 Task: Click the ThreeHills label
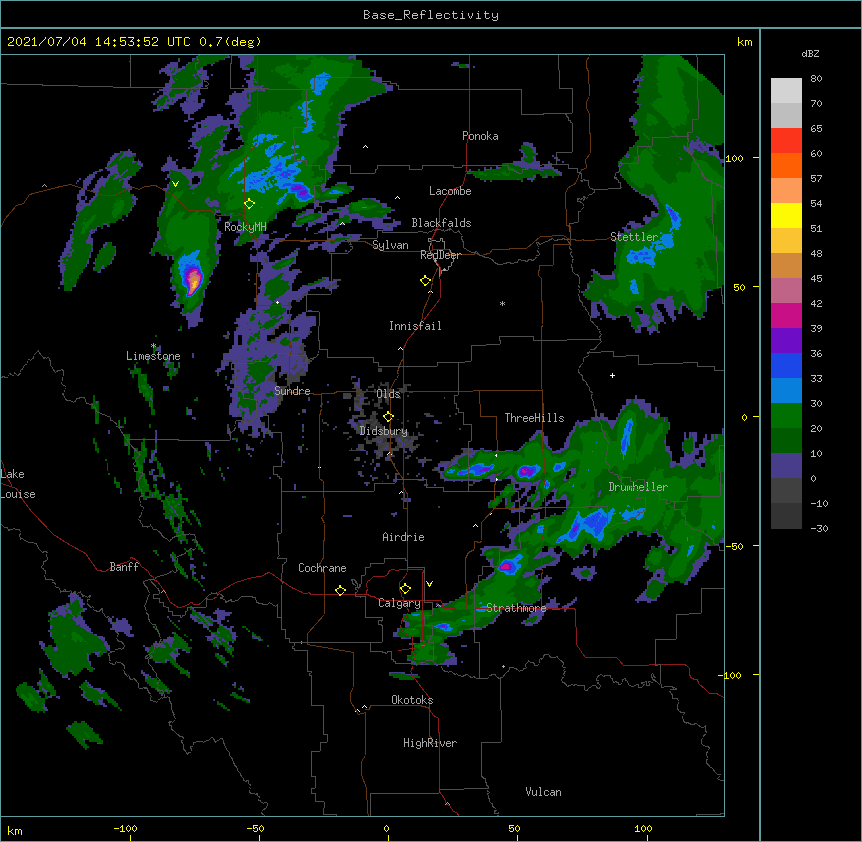pyautogui.click(x=534, y=418)
